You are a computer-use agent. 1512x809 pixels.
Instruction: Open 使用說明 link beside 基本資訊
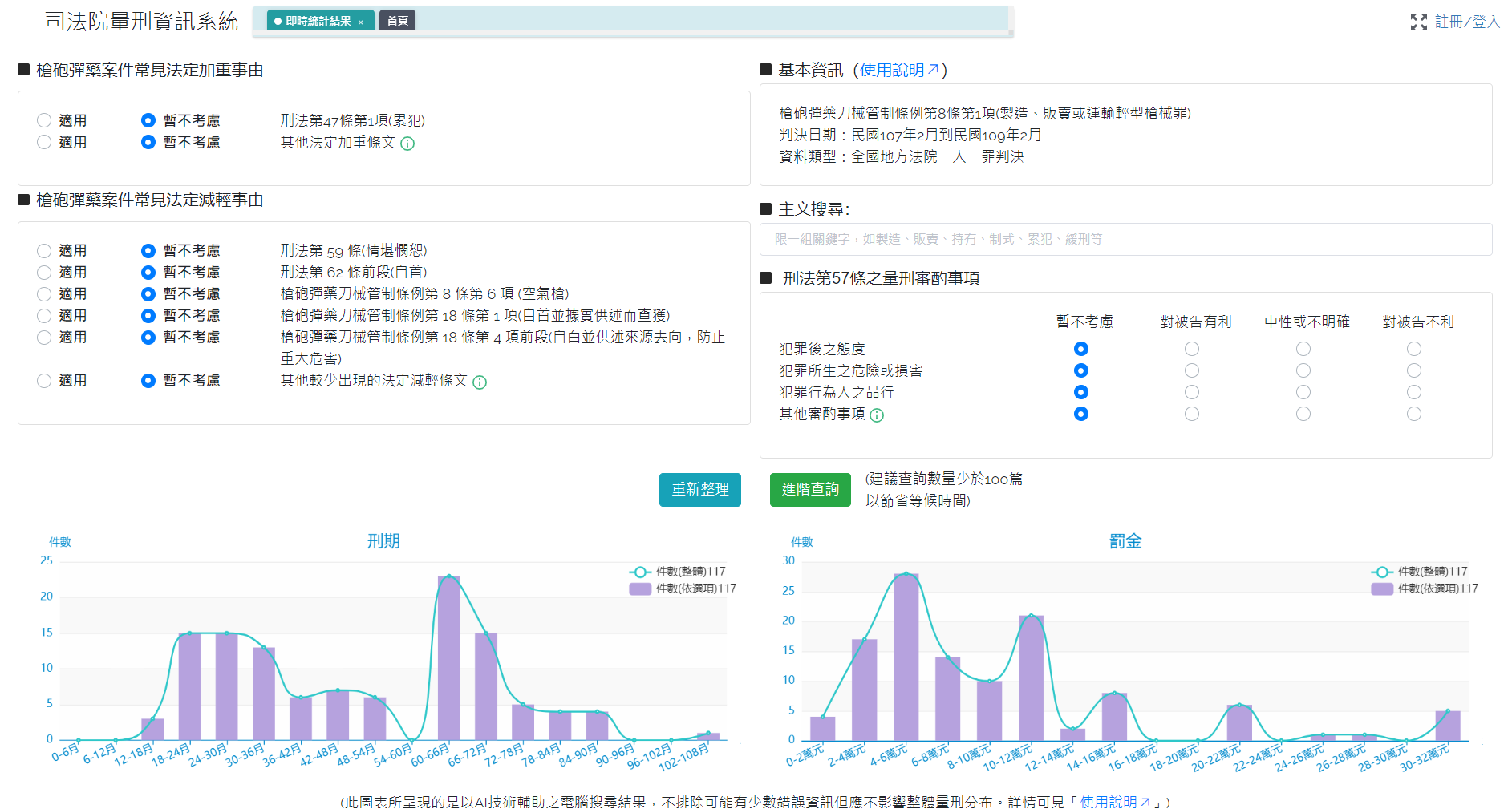tap(898, 71)
